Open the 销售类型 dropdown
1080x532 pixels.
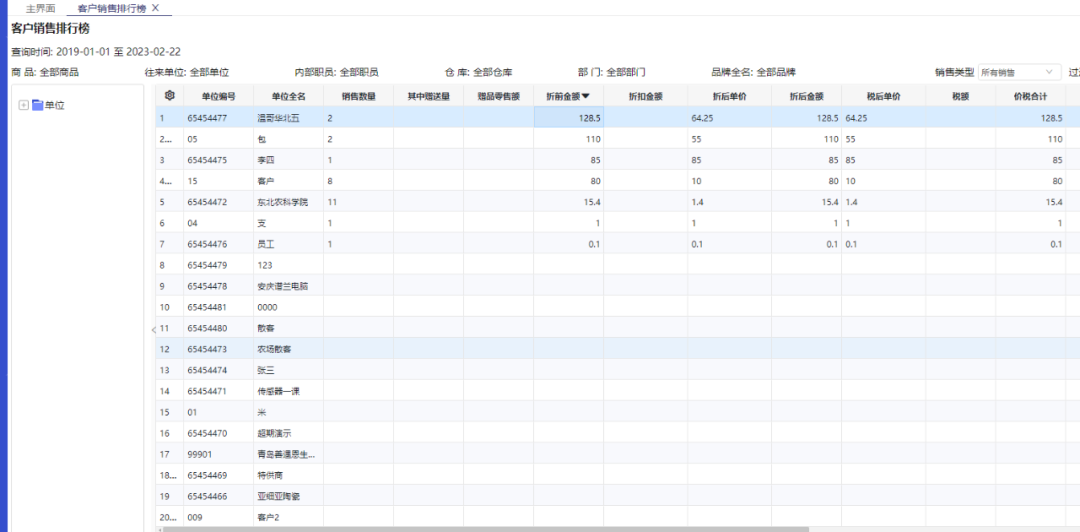(x=1019, y=72)
